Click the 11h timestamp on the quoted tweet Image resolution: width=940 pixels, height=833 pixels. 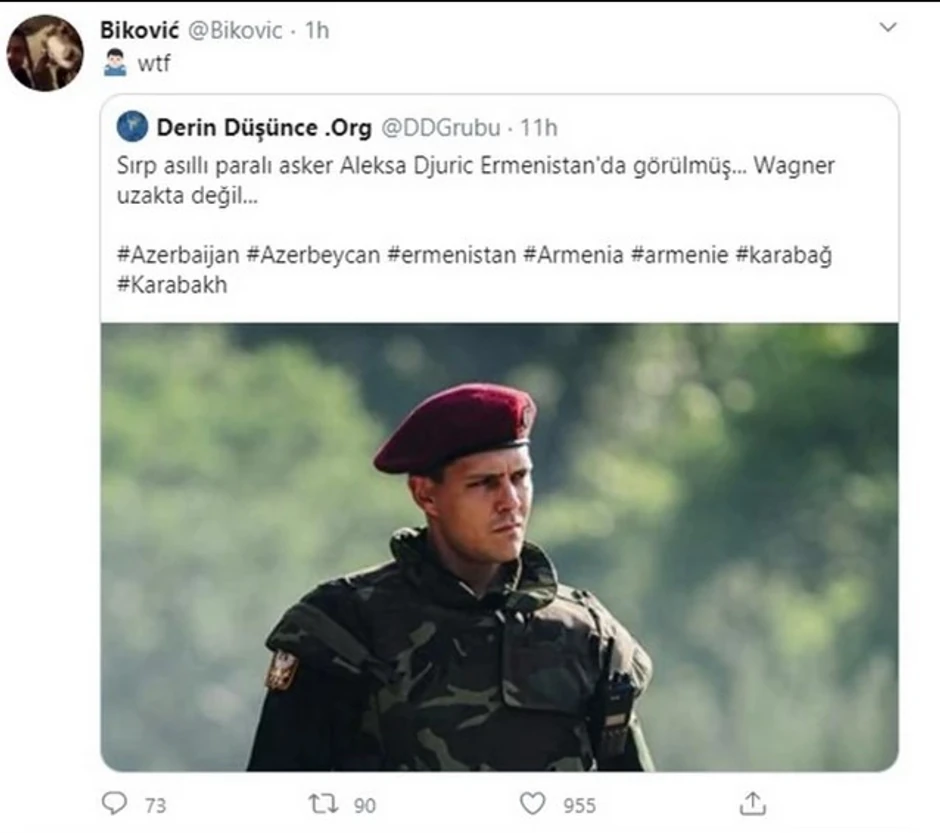point(540,128)
